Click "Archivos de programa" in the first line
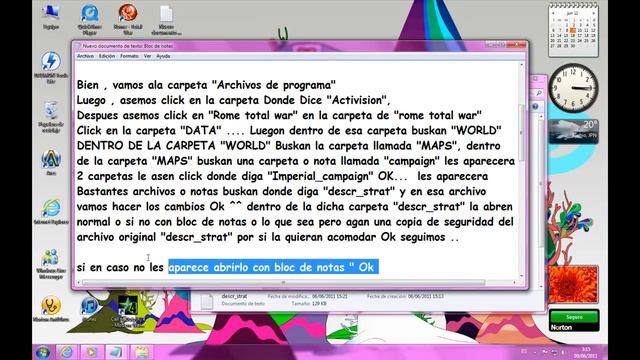Screen dimensions: 640x360 coord(274,85)
